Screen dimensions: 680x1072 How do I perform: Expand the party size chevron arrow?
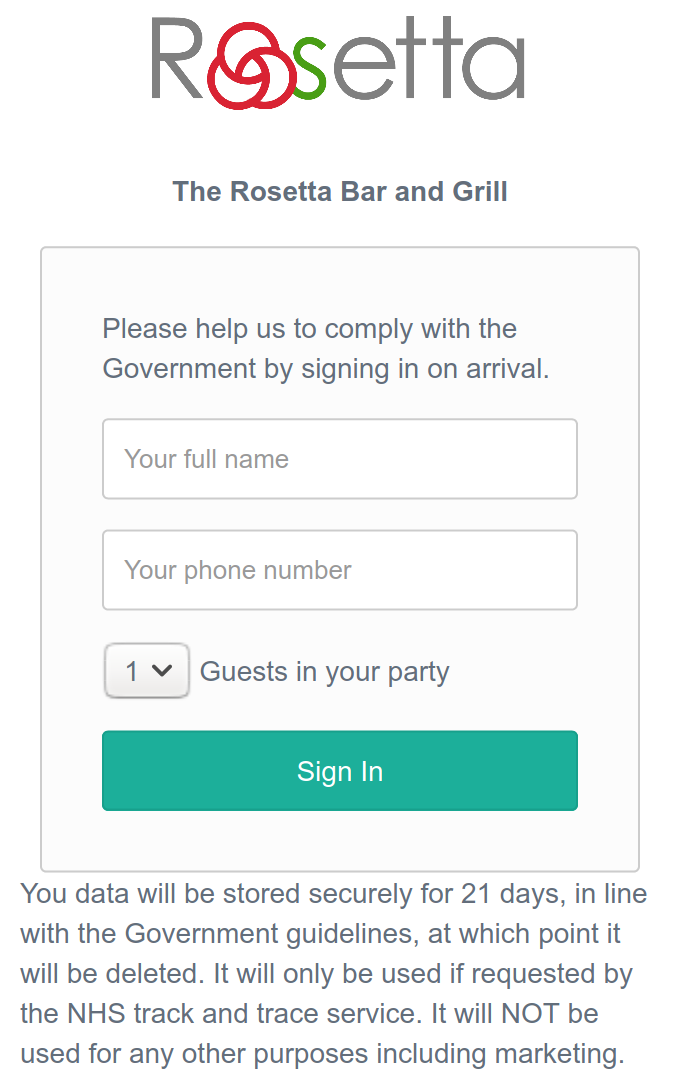click(x=163, y=671)
